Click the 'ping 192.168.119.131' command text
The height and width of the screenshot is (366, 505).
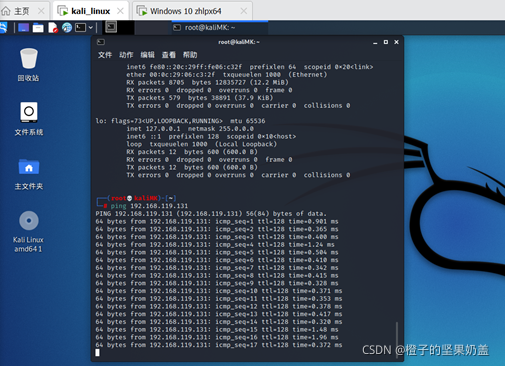(x=149, y=206)
